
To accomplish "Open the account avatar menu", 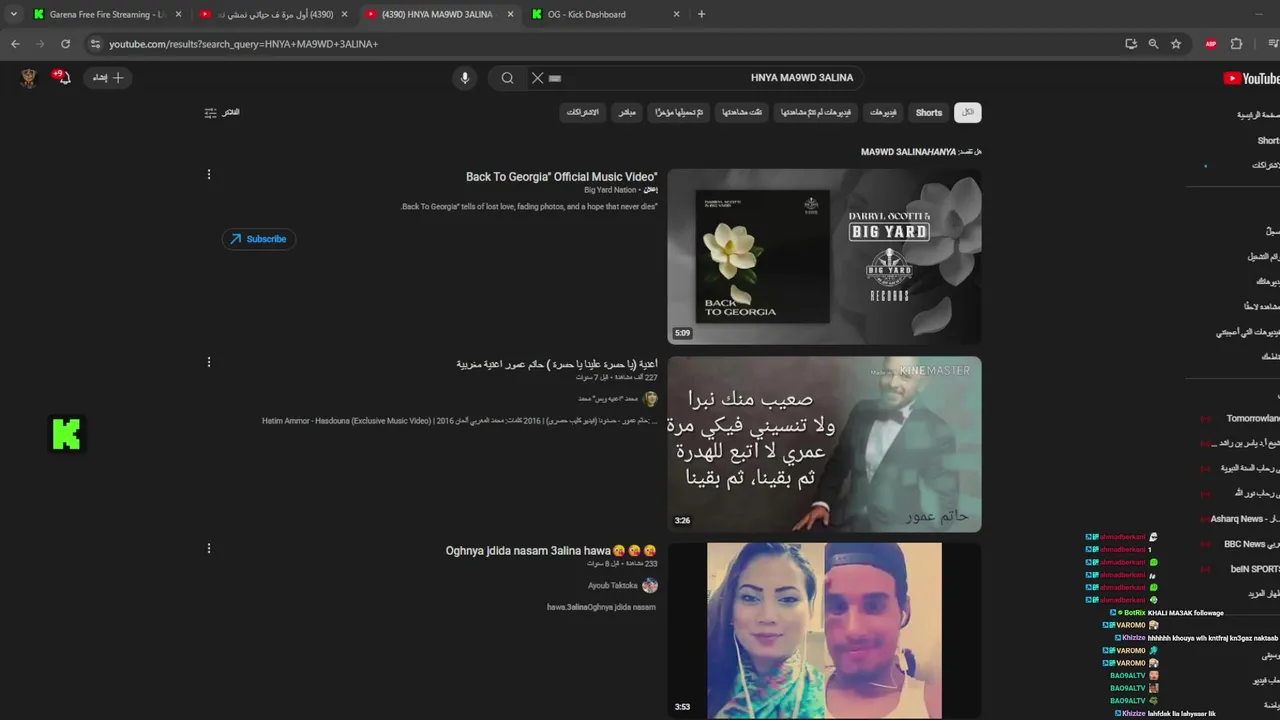I will pos(29,77).
